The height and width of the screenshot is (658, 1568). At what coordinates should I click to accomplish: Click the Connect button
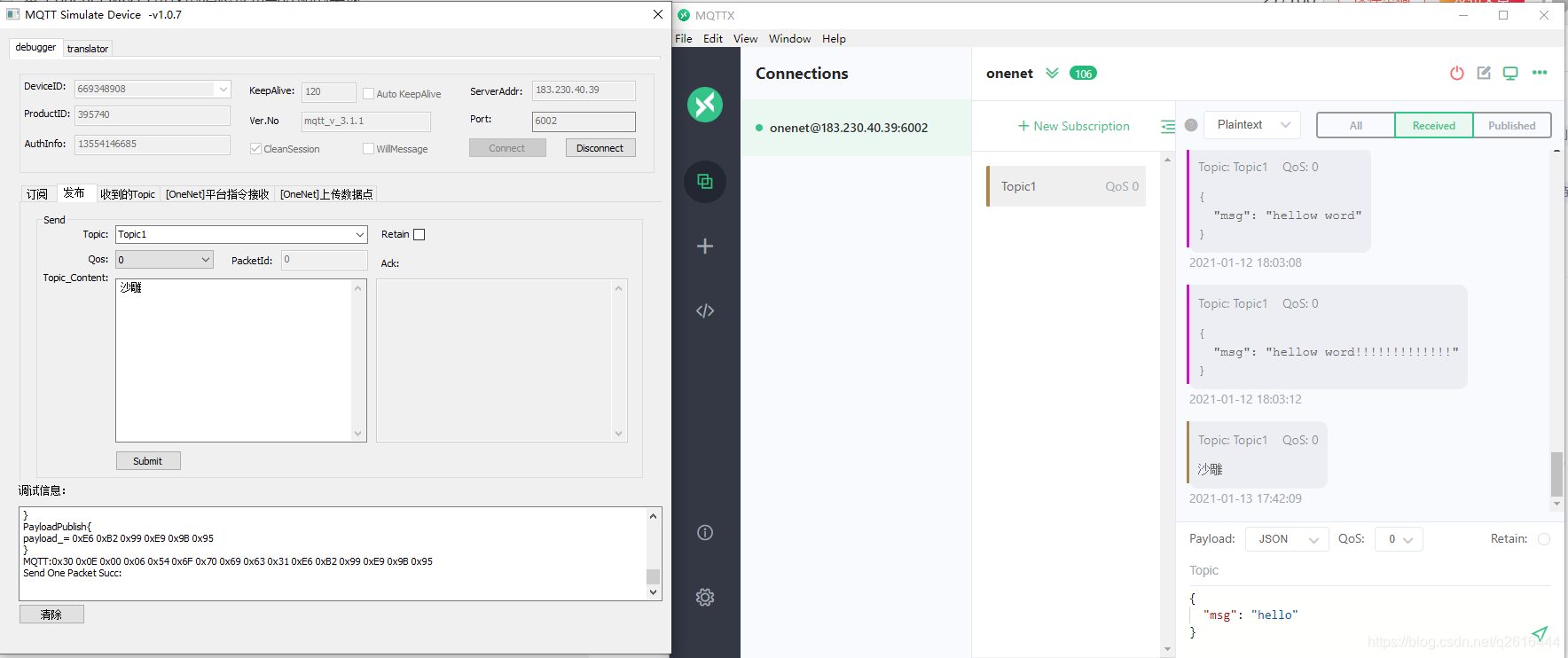[507, 148]
